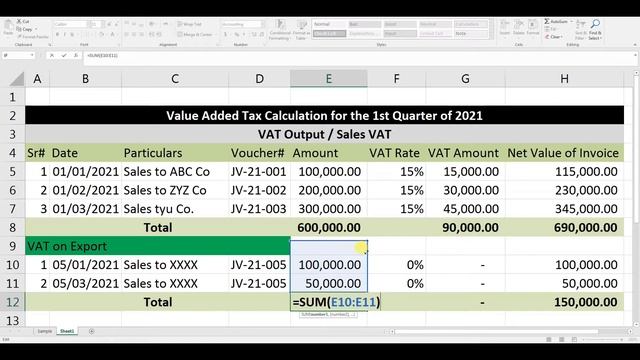Select column E header
Image resolution: width=640 pixels, height=360 pixels.
(329, 79)
